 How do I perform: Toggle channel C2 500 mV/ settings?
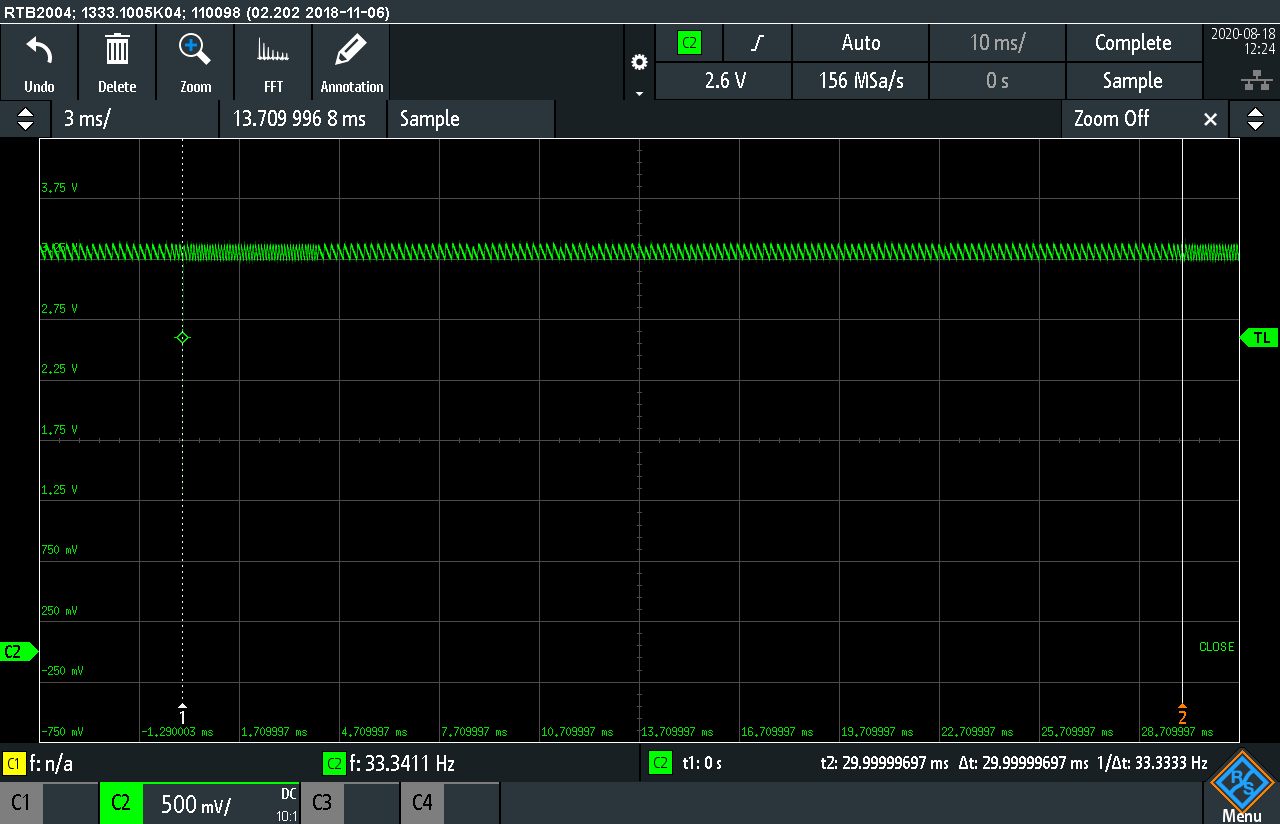click(199, 803)
